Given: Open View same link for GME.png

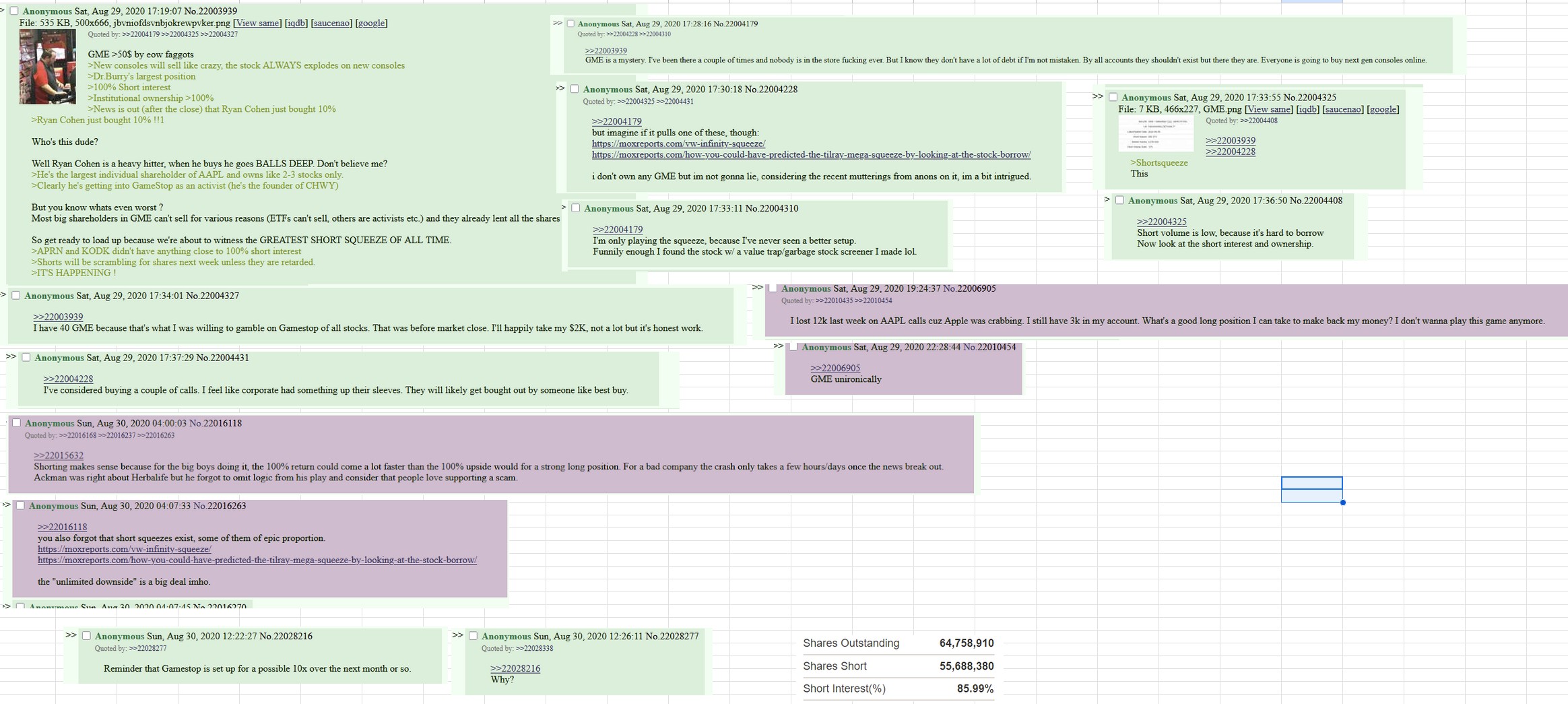Looking at the screenshot, I should pyautogui.click(x=1269, y=109).
